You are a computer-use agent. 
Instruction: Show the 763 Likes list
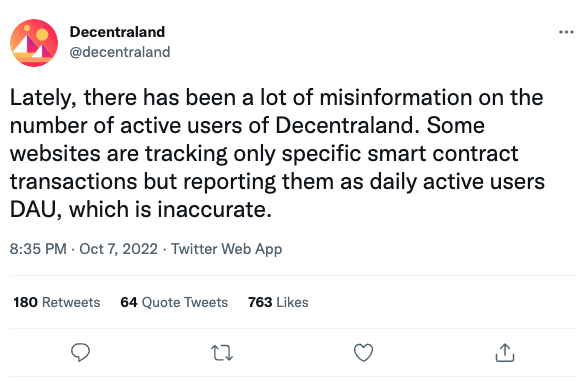coord(278,302)
